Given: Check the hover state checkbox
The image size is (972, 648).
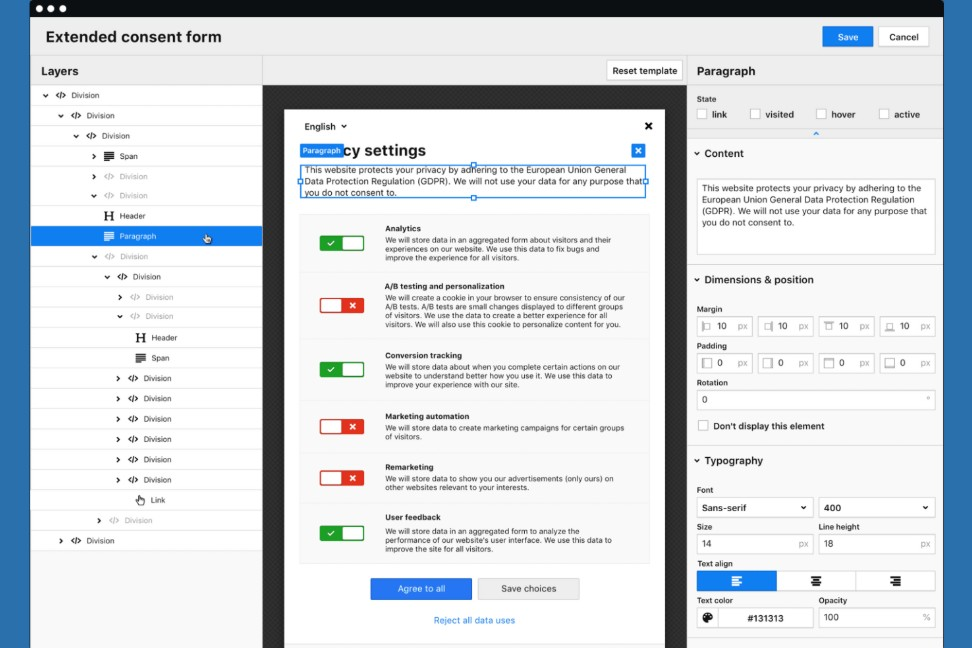Looking at the screenshot, I should pos(824,113).
